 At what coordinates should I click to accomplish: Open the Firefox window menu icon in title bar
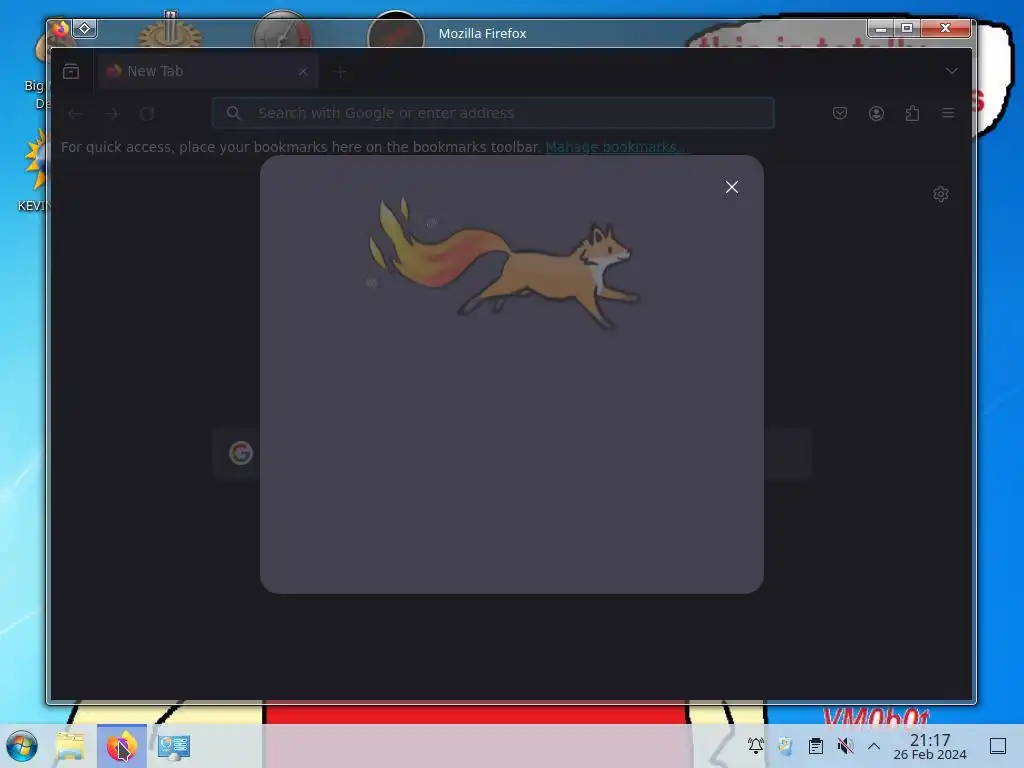(60, 29)
